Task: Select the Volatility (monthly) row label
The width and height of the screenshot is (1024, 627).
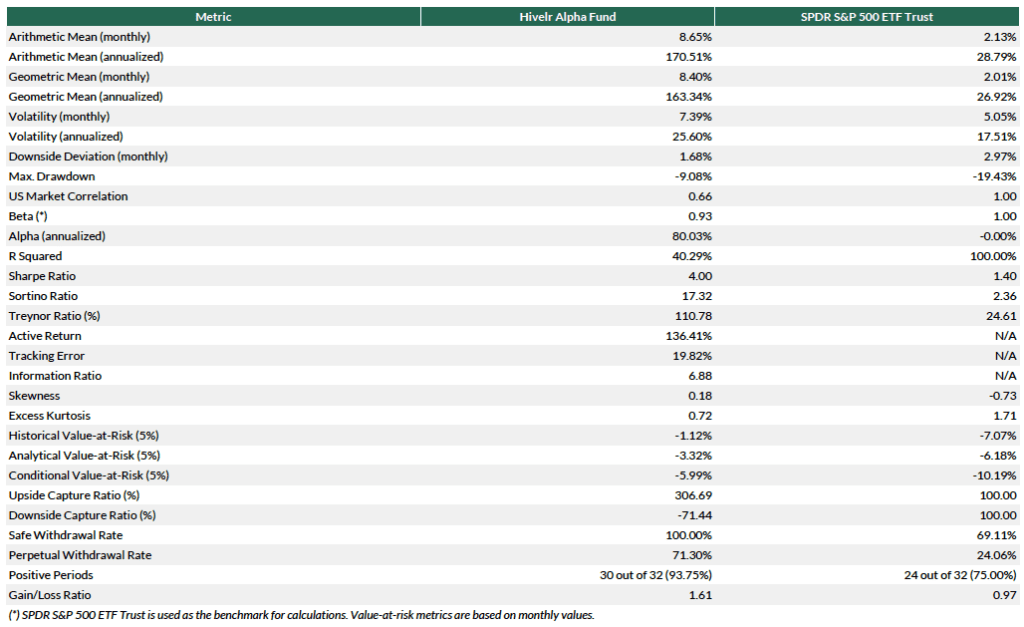Action: coord(59,117)
